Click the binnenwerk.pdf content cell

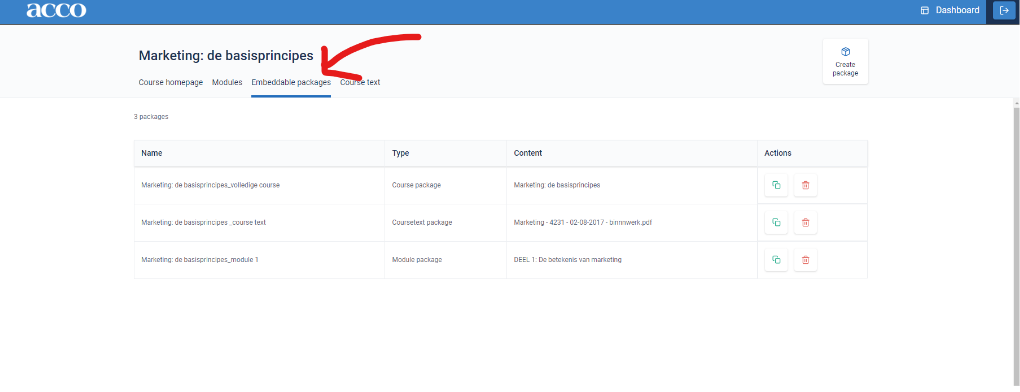tap(632, 222)
